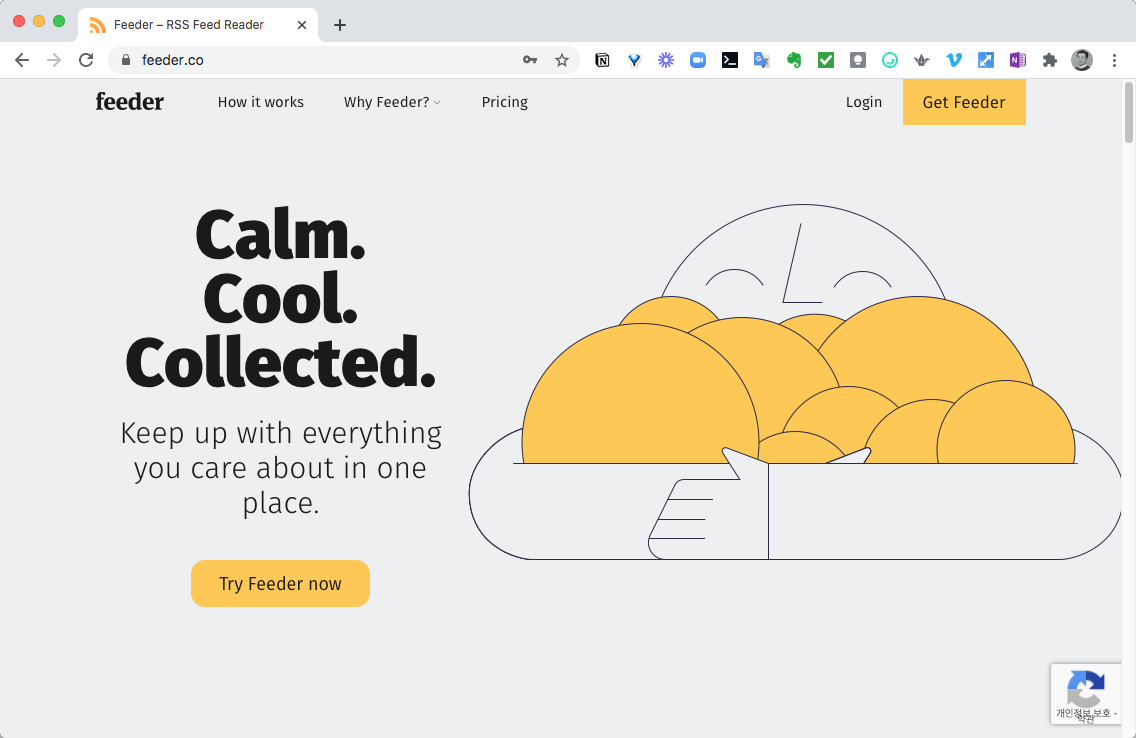Open the Chrome profile avatar
Viewport: 1136px width, 738px height.
tap(1082, 60)
